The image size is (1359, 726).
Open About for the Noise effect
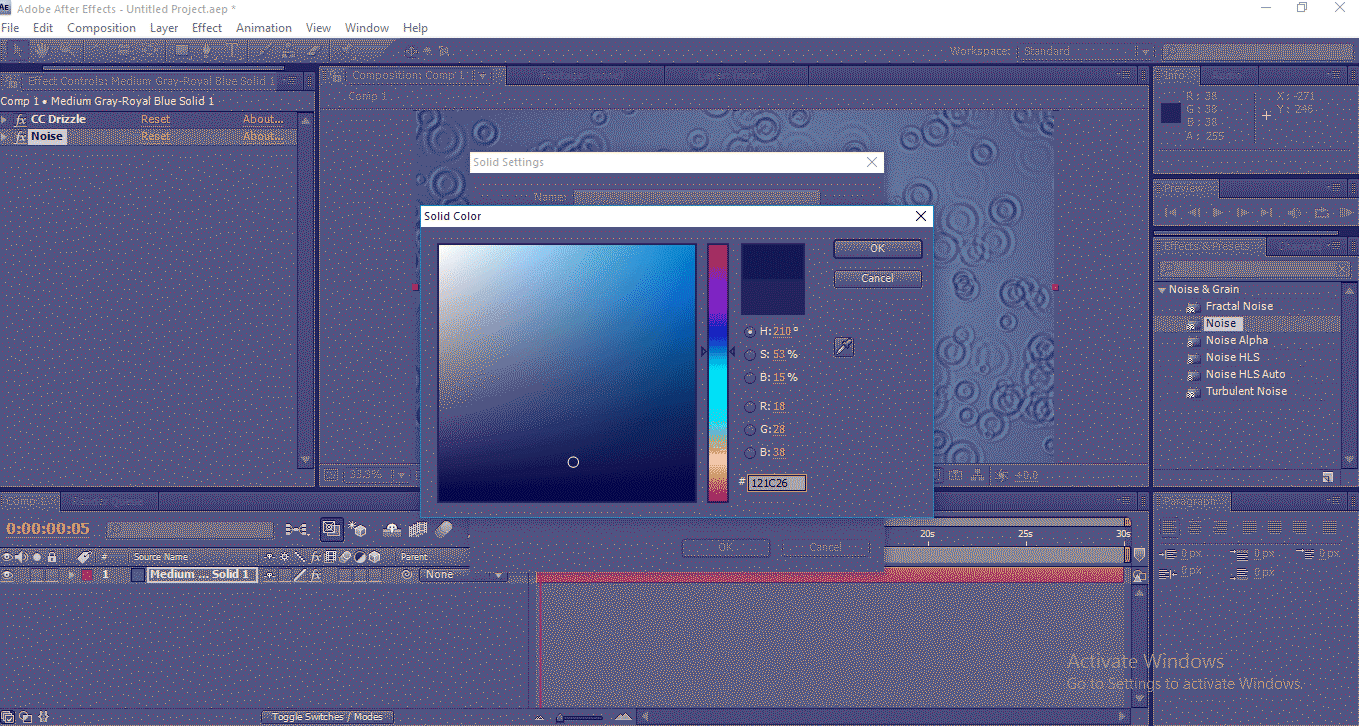click(263, 137)
